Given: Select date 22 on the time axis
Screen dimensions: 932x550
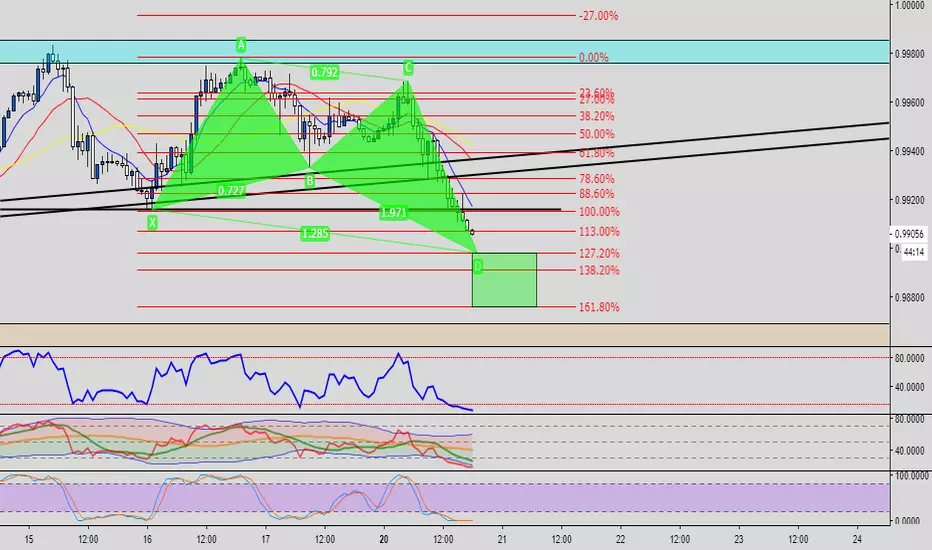Looking at the screenshot, I should coord(621,539).
